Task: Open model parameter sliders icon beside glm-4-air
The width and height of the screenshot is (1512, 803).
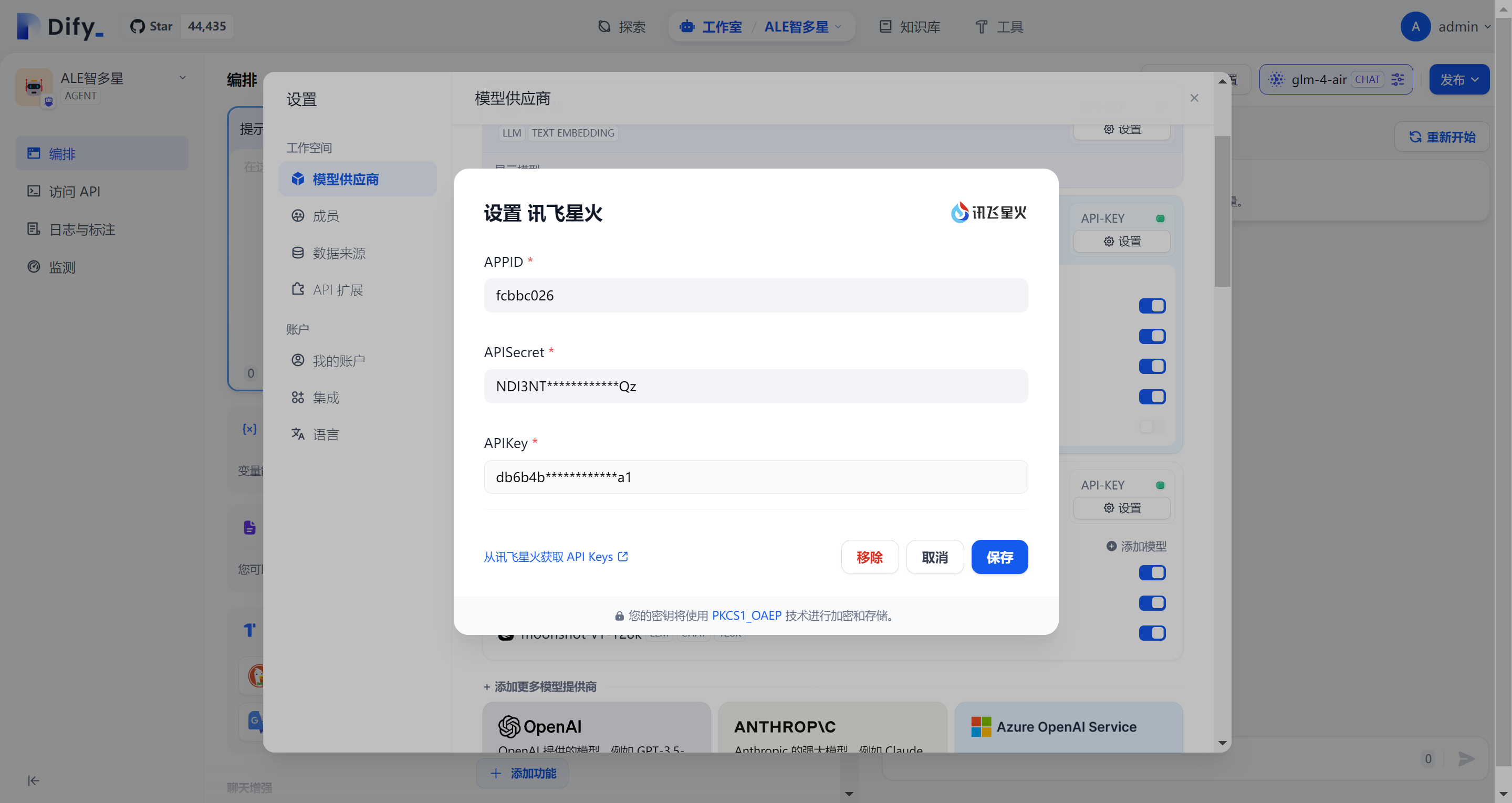Action: (1398, 79)
